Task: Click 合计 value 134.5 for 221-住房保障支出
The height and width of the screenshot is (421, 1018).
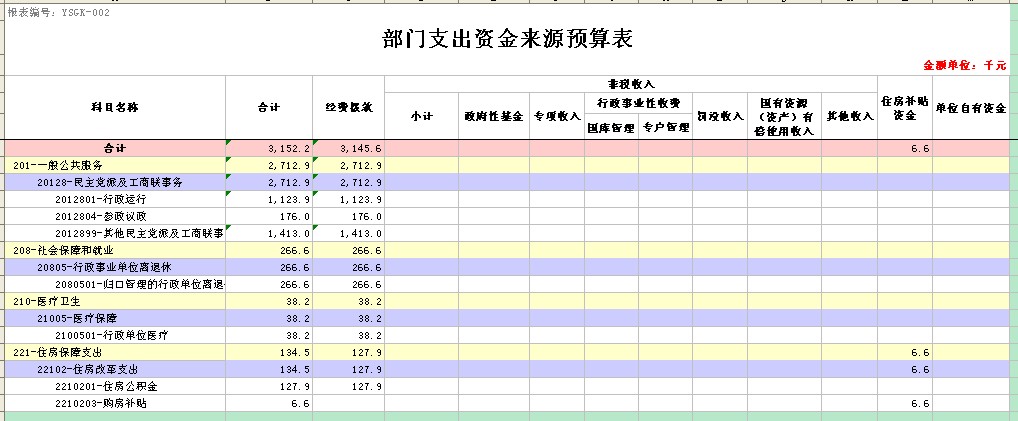Action: [x=295, y=353]
